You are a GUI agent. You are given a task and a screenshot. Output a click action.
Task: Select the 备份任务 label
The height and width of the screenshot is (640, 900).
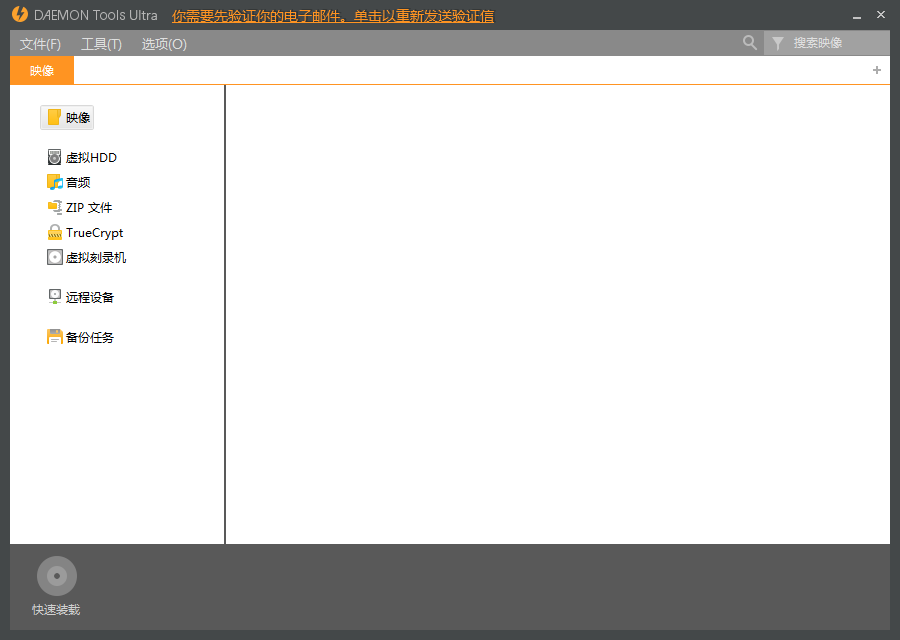(x=90, y=337)
